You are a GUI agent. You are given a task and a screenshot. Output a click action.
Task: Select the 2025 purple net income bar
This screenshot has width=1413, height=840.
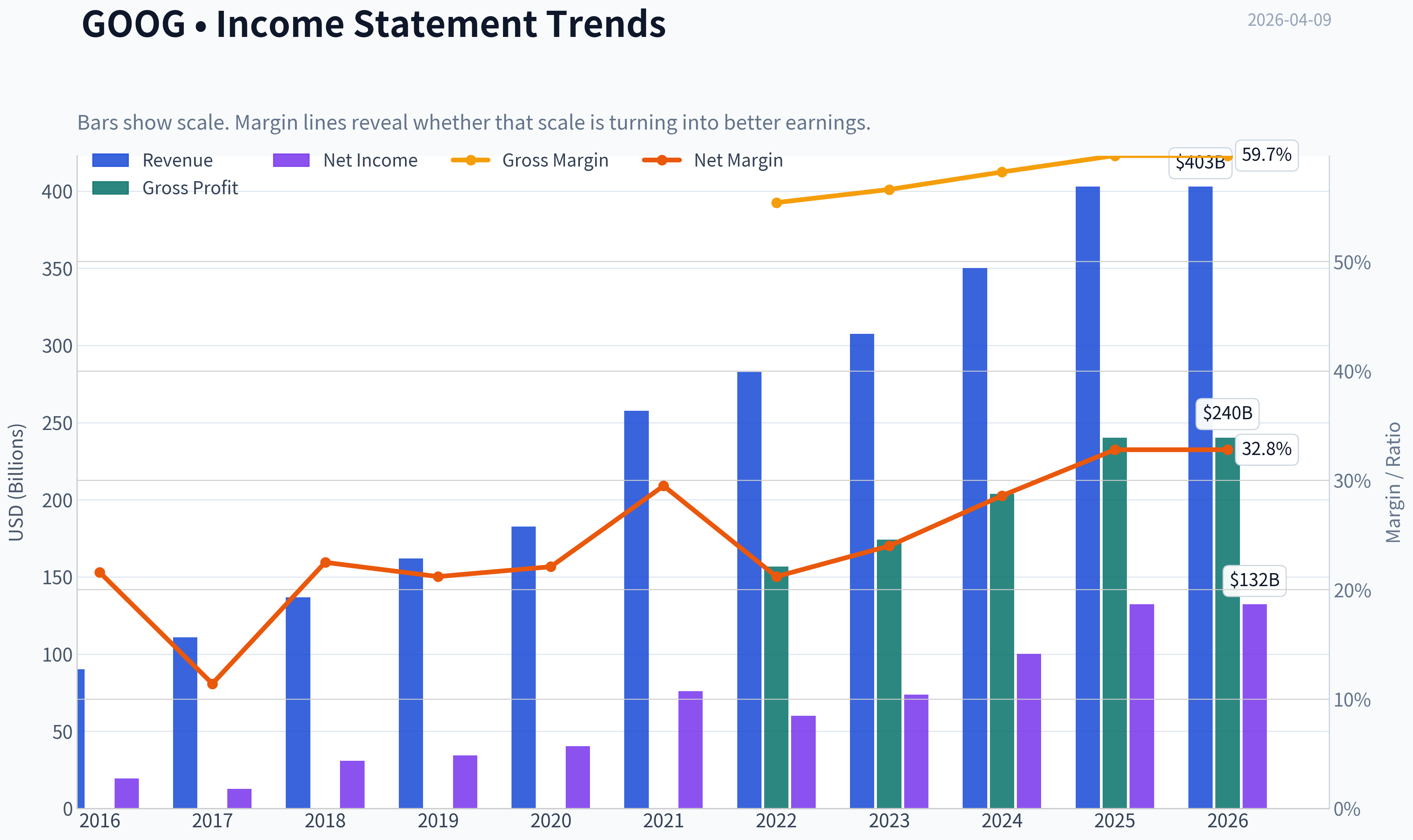1141,706
